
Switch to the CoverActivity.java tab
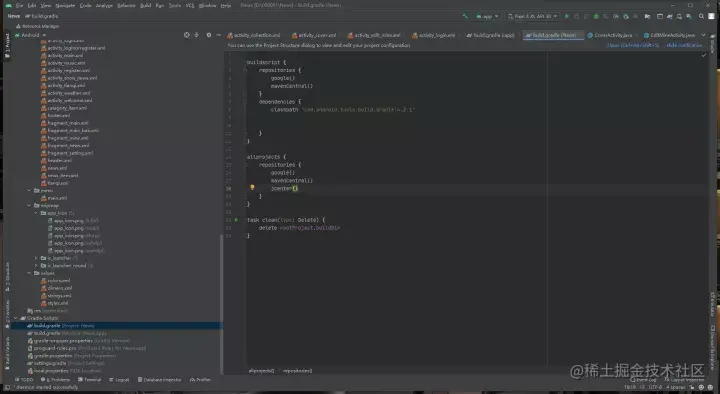610,35
